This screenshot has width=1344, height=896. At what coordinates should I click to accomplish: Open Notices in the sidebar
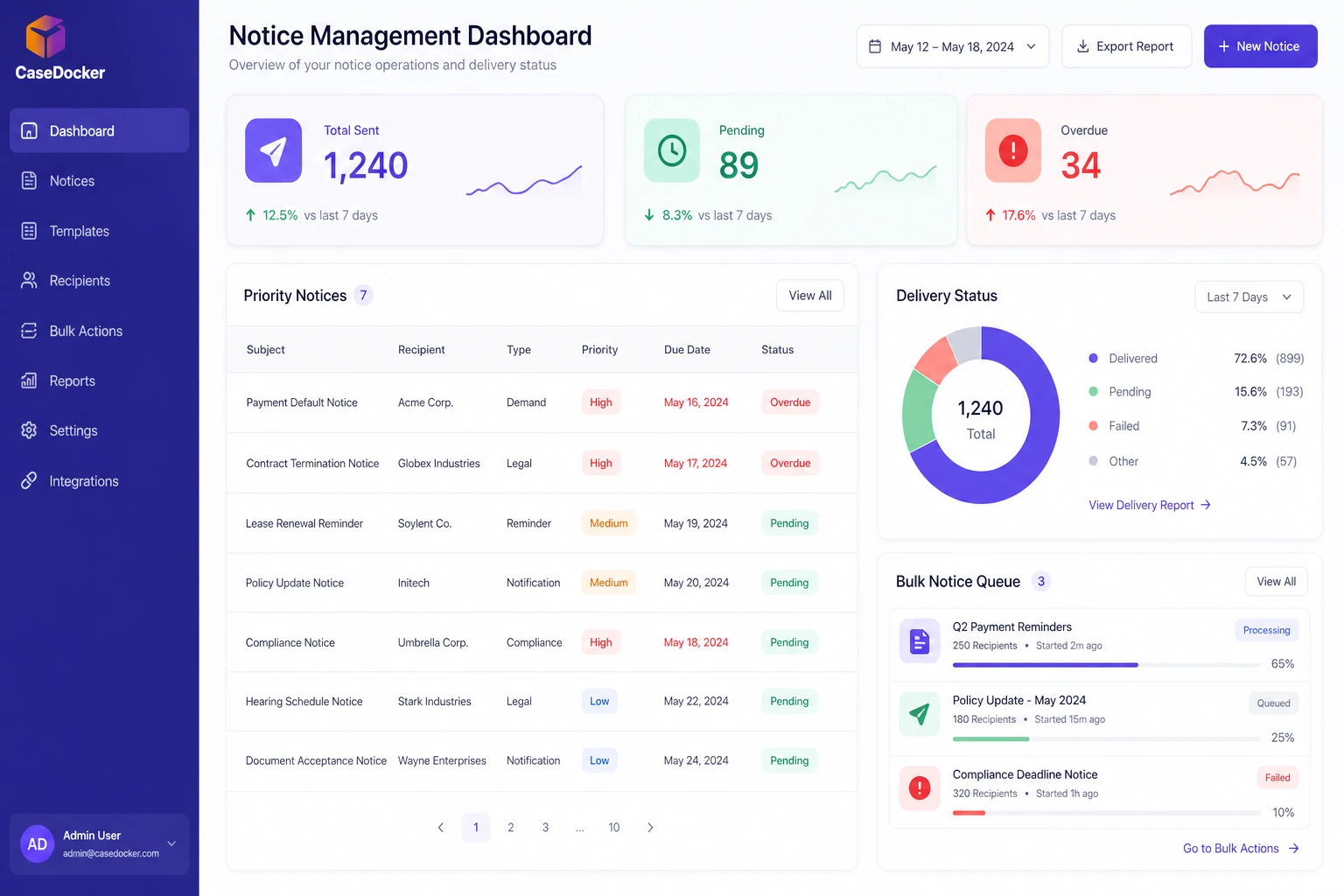point(99,181)
